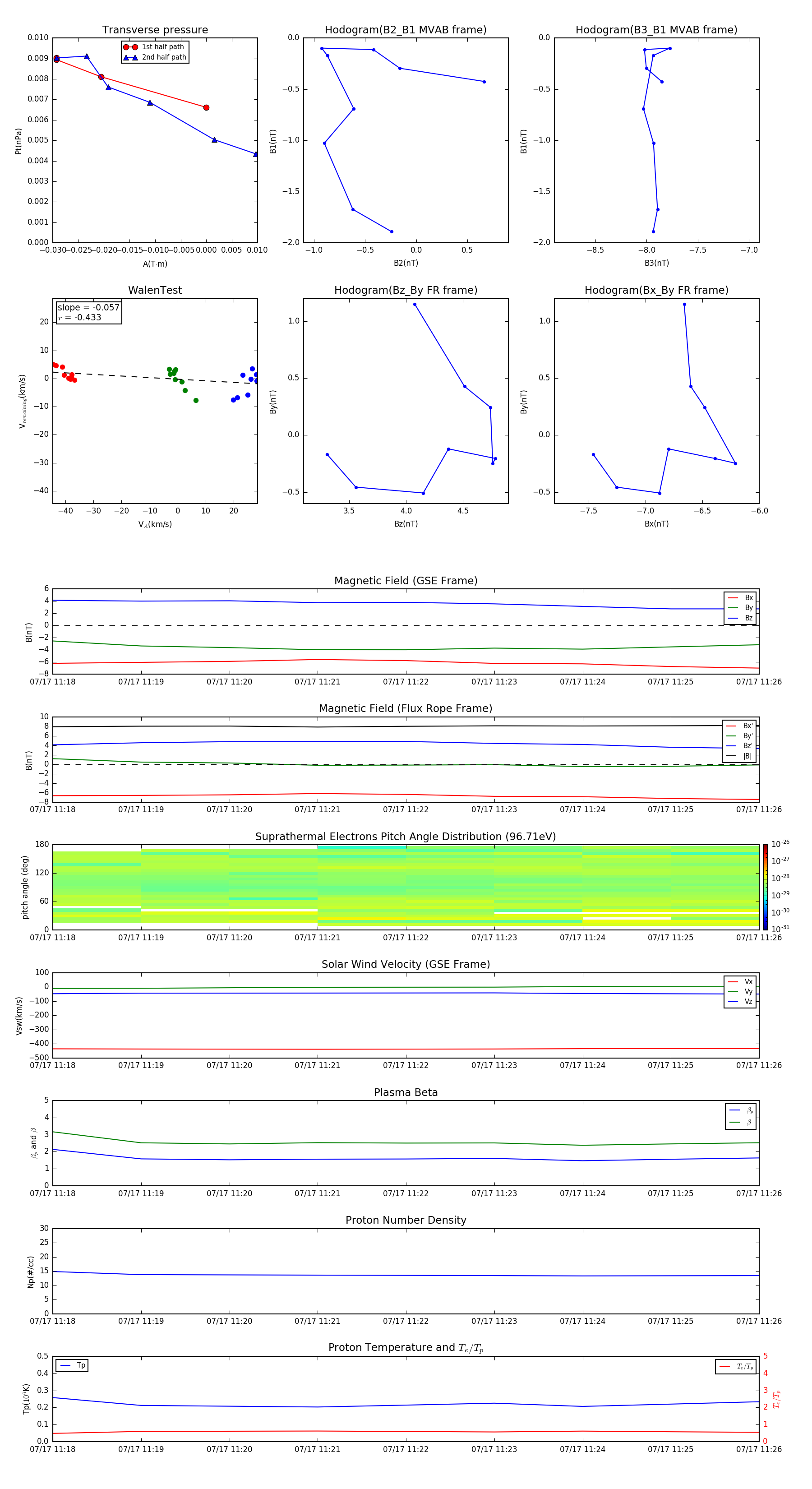Click the "Vsw(km/s)" y-axis label
812x1489 pixels.
click(x=18, y=1016)
